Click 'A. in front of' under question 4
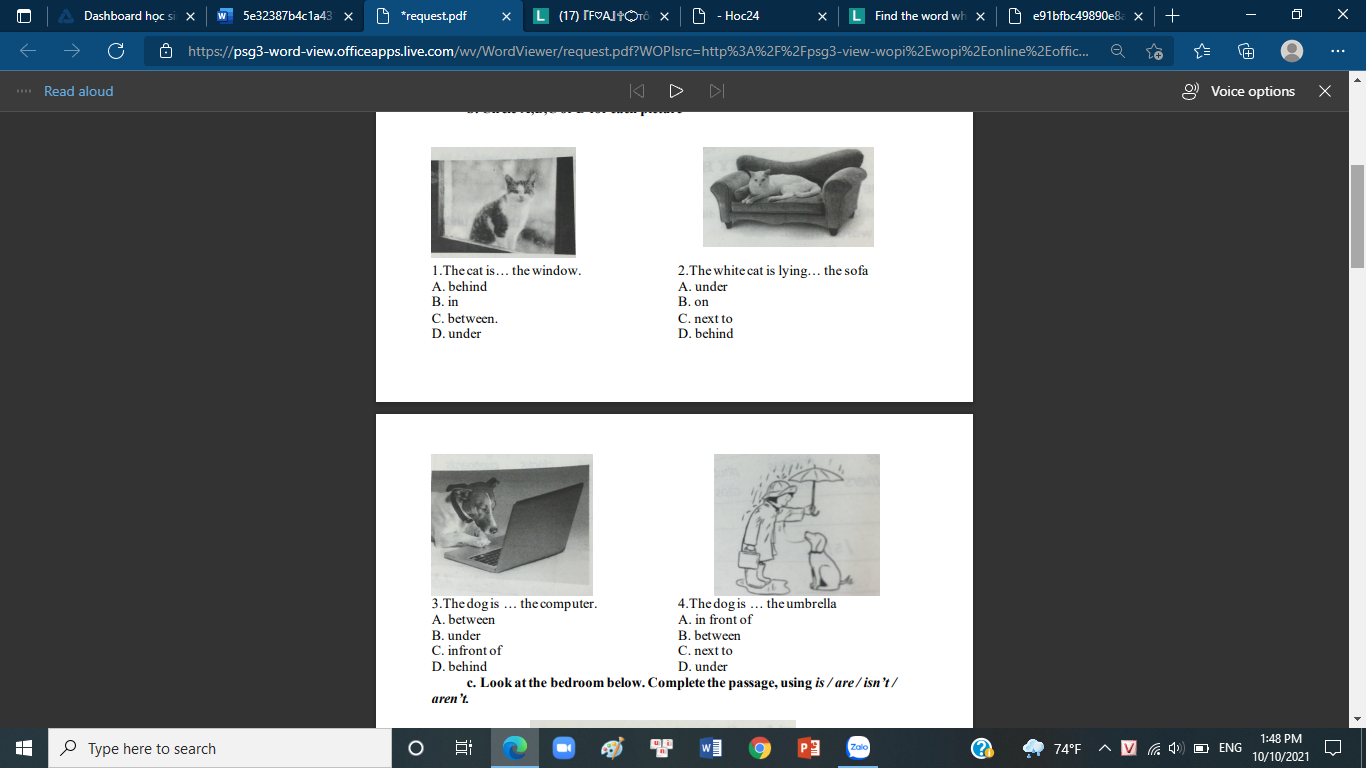1366x768 pixels. point(715,620)
